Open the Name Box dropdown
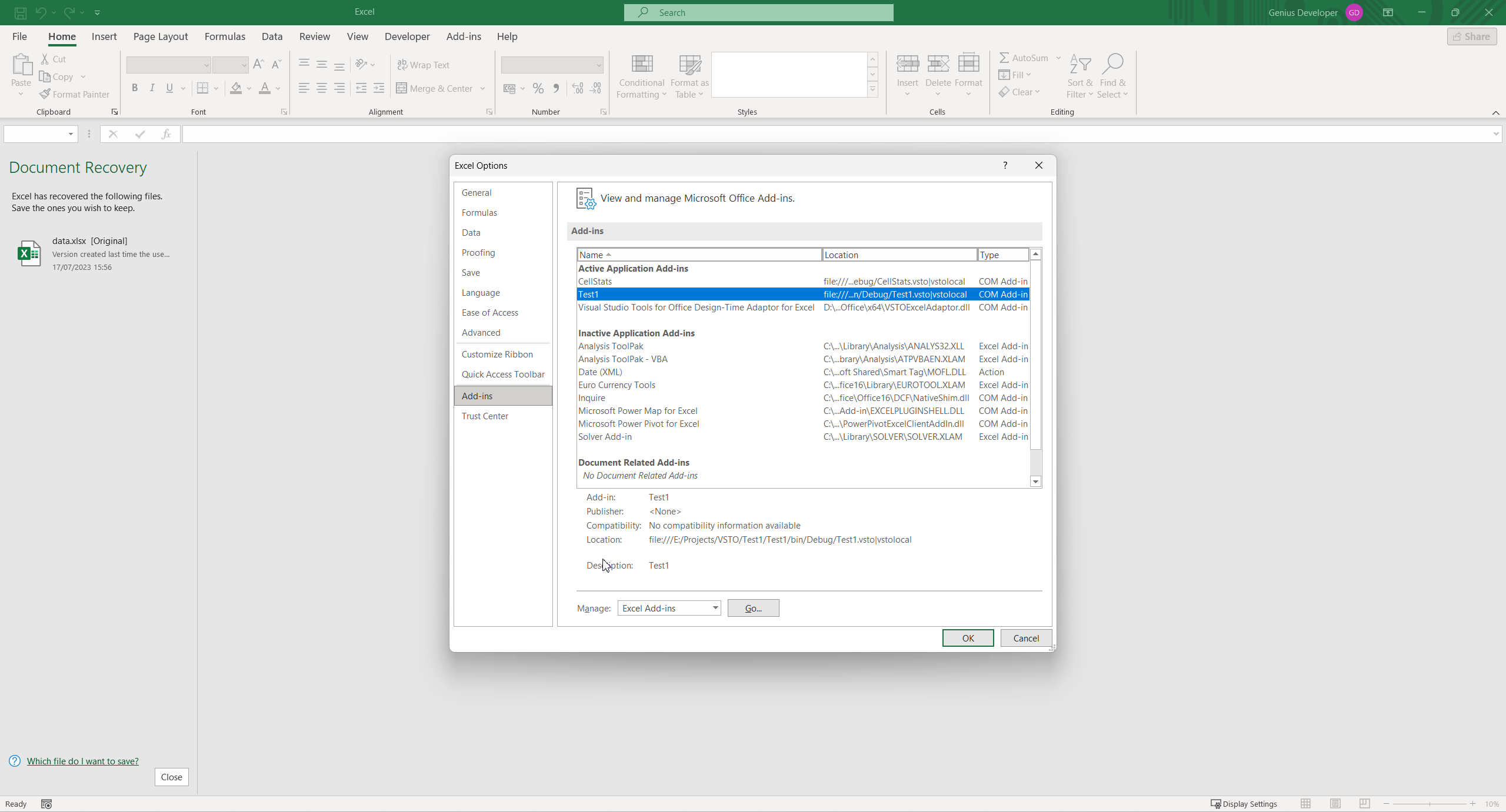Image resolution: width=1506 pixels, height=812 pixels. tap(71, 134)
